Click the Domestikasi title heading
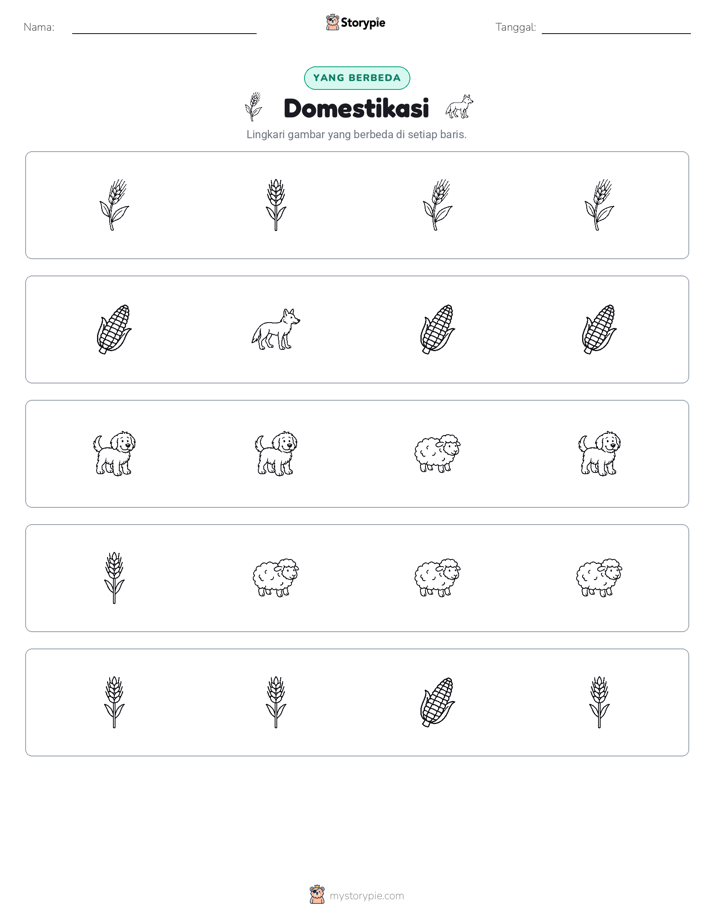This screenshot has width=714, height=924. [x=356, y=108]
